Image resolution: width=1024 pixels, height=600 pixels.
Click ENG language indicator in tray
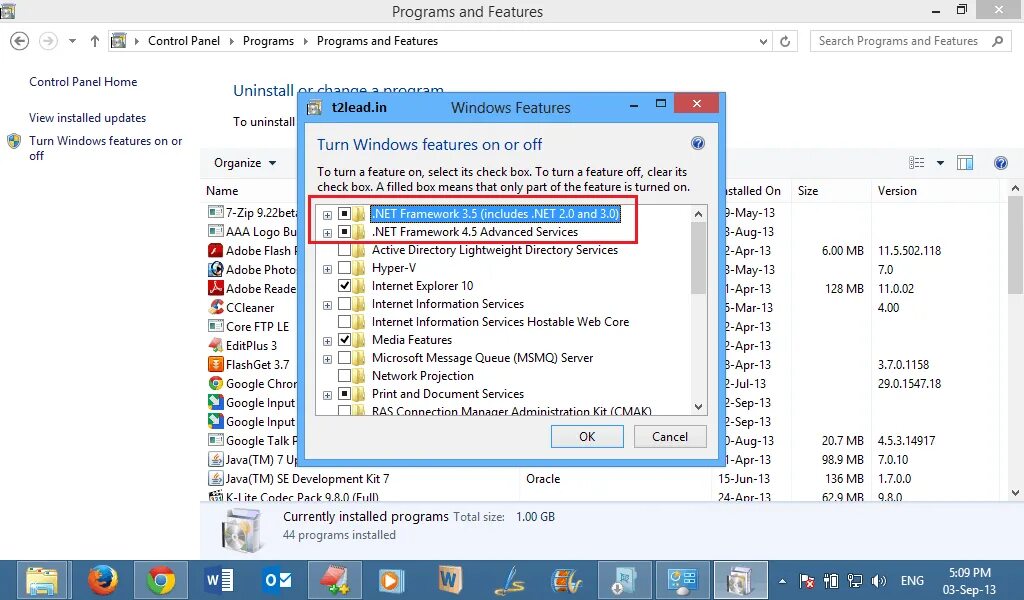pos(912,580)
